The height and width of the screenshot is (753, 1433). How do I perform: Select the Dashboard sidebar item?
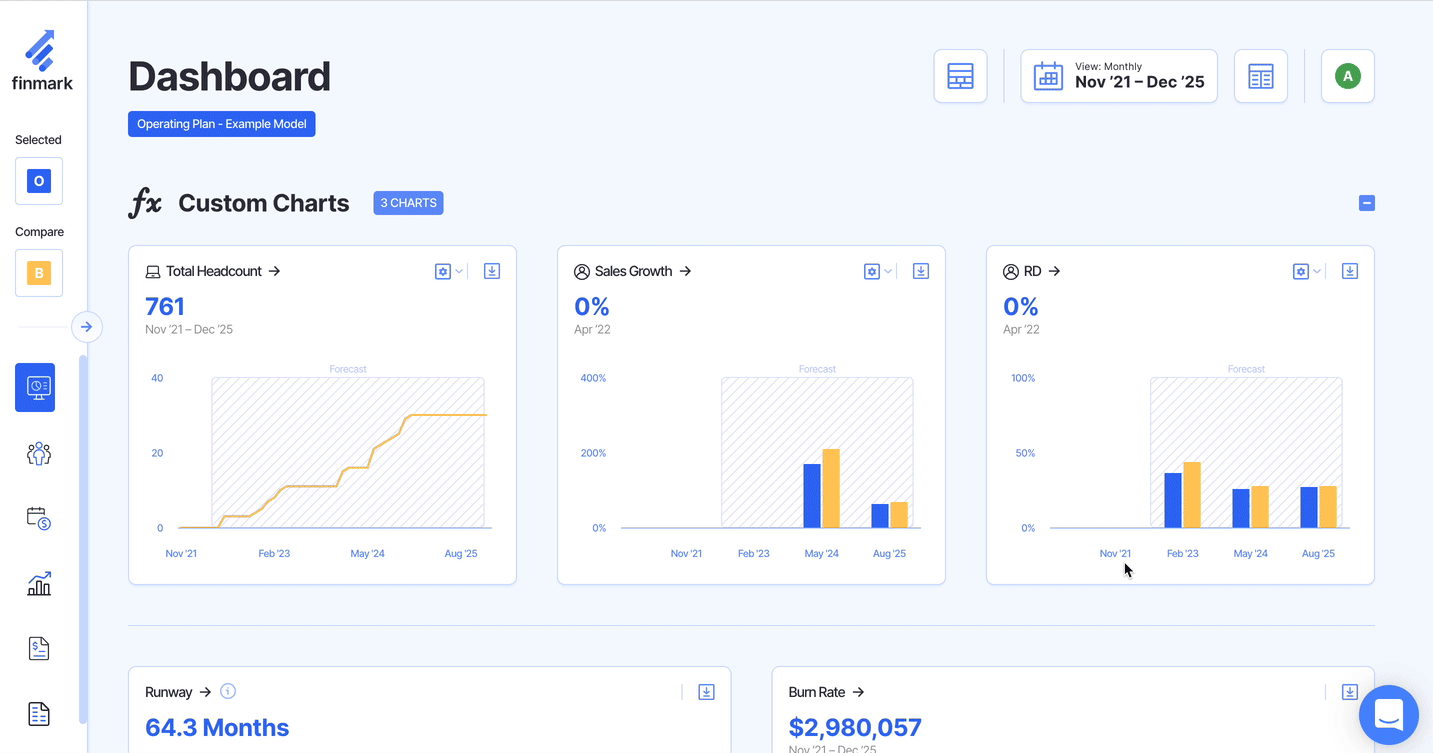pos(35,387)
